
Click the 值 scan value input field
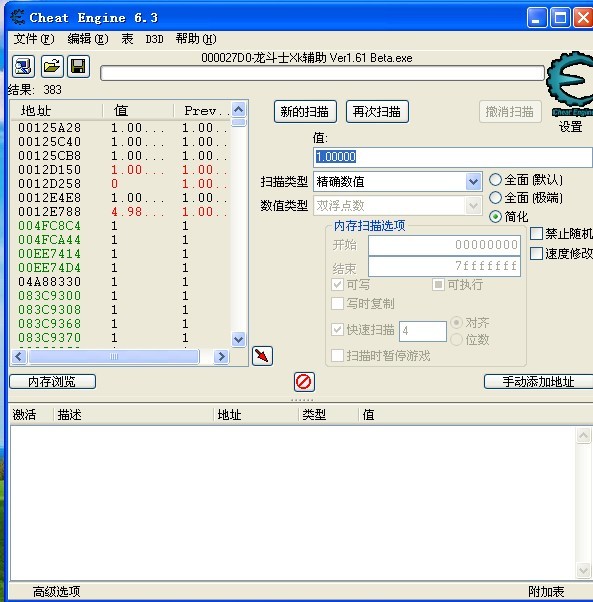coord(453,157)
